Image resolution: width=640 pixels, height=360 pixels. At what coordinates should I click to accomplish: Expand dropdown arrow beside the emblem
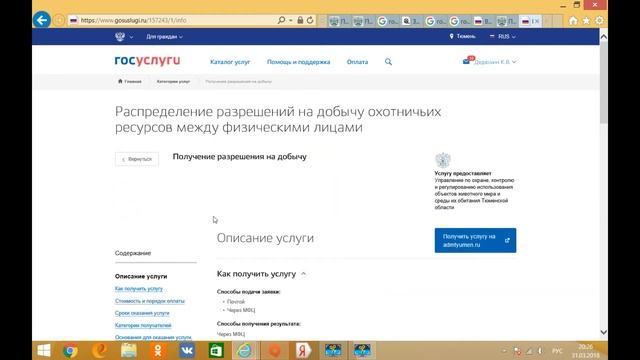pos(131,37)
